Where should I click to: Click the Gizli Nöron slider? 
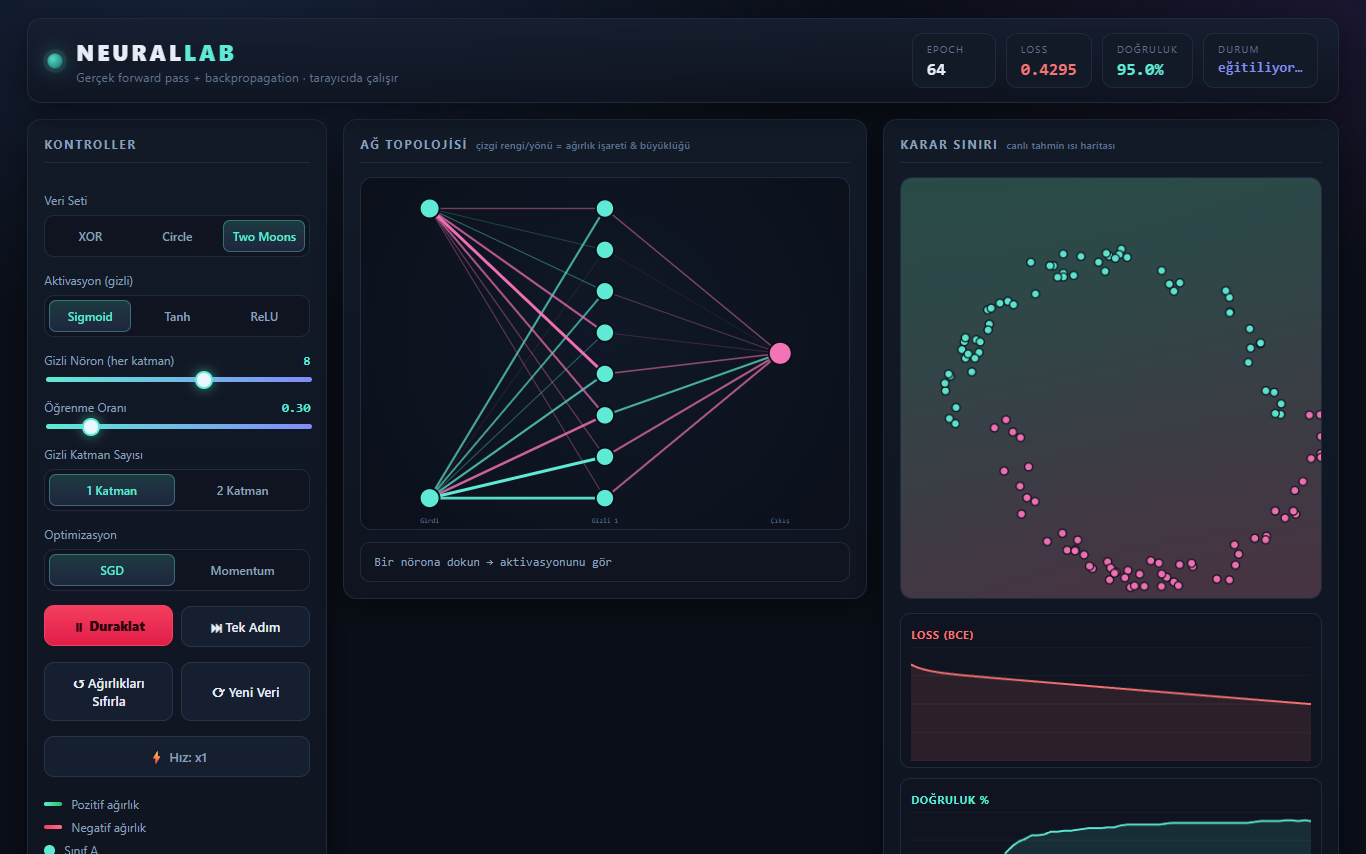click(x=178, y=380)
